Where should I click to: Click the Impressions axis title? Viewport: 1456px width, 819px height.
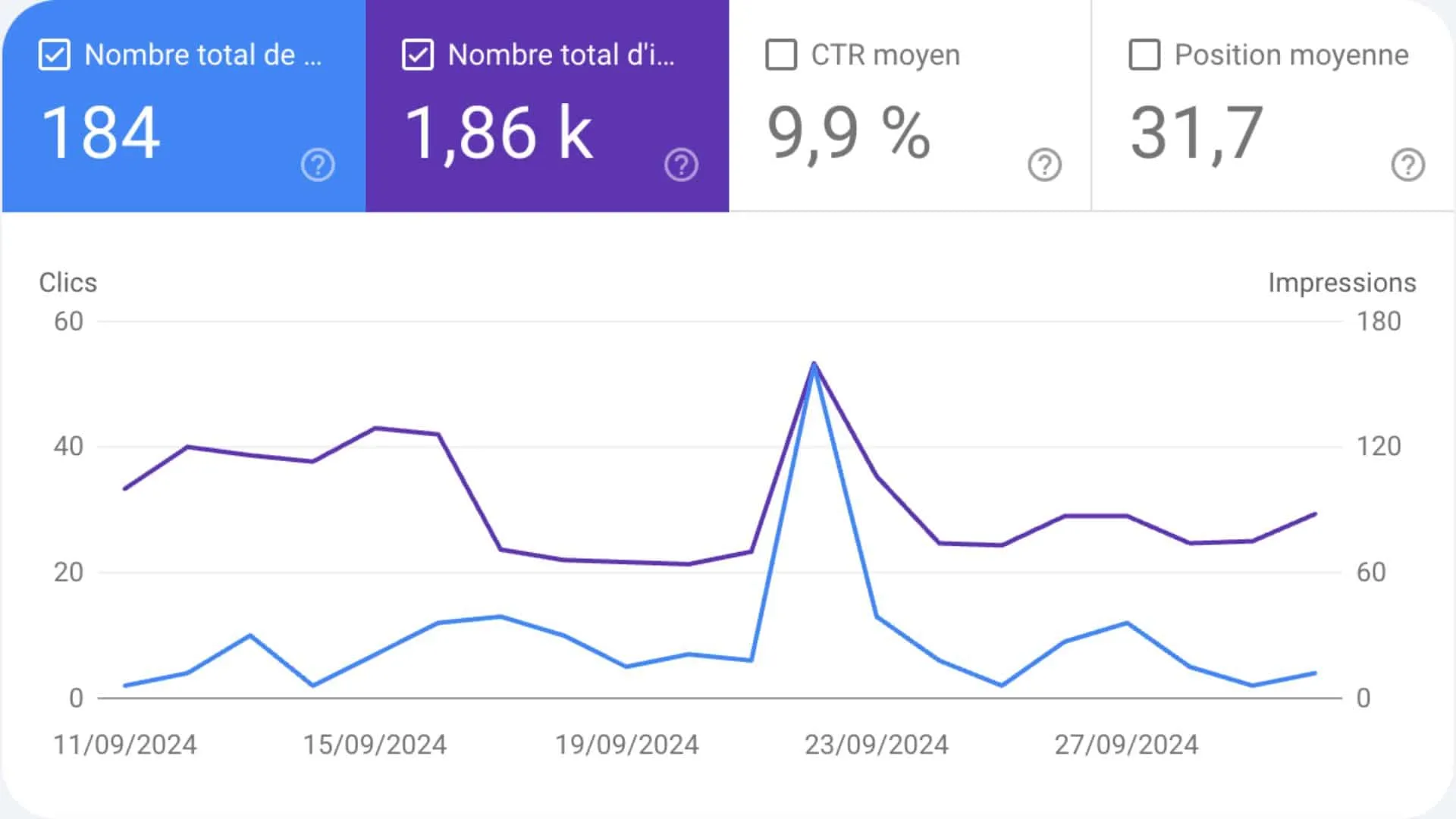click(x=1341, y=283)
